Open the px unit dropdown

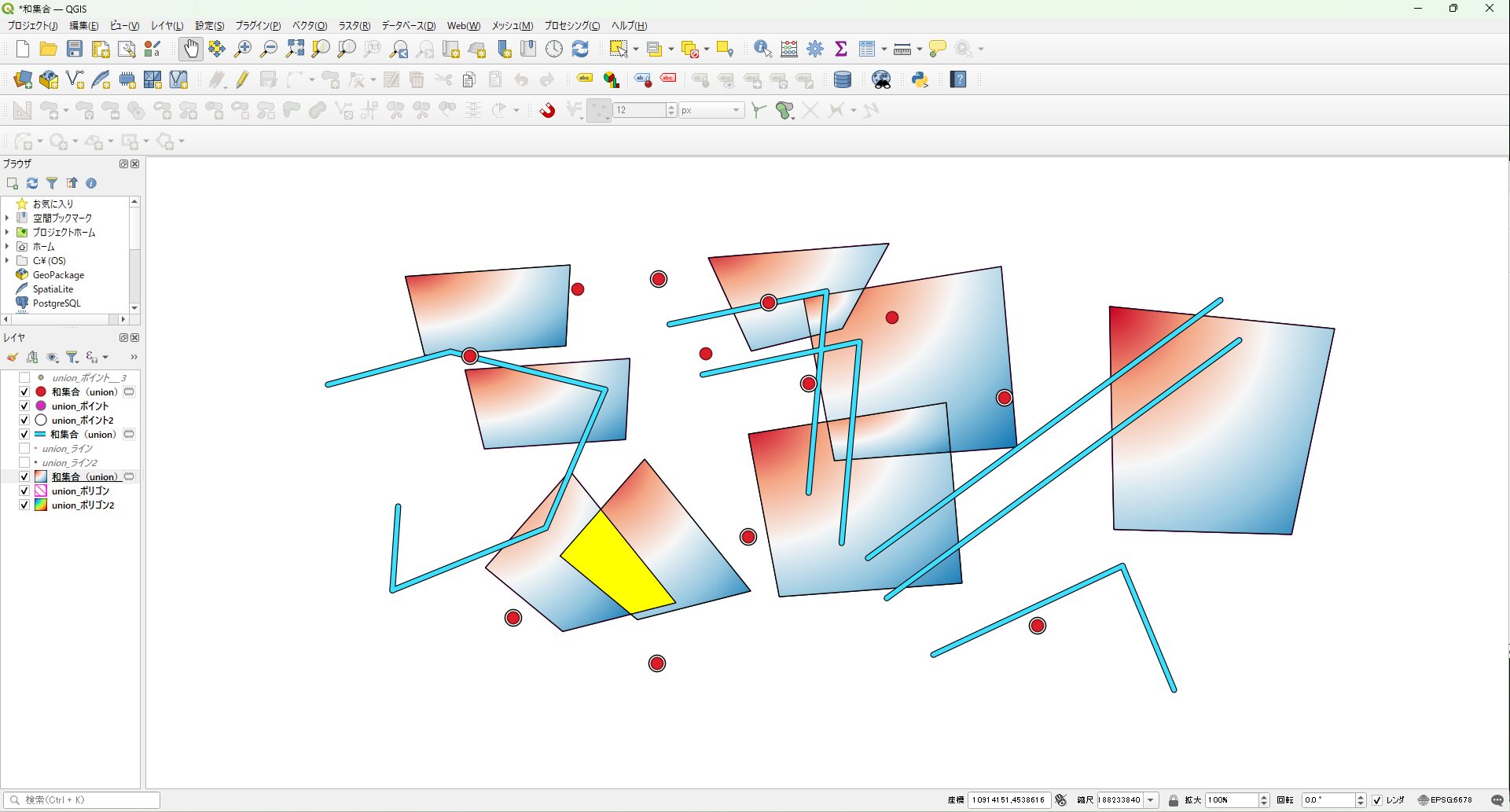[736, 110]
